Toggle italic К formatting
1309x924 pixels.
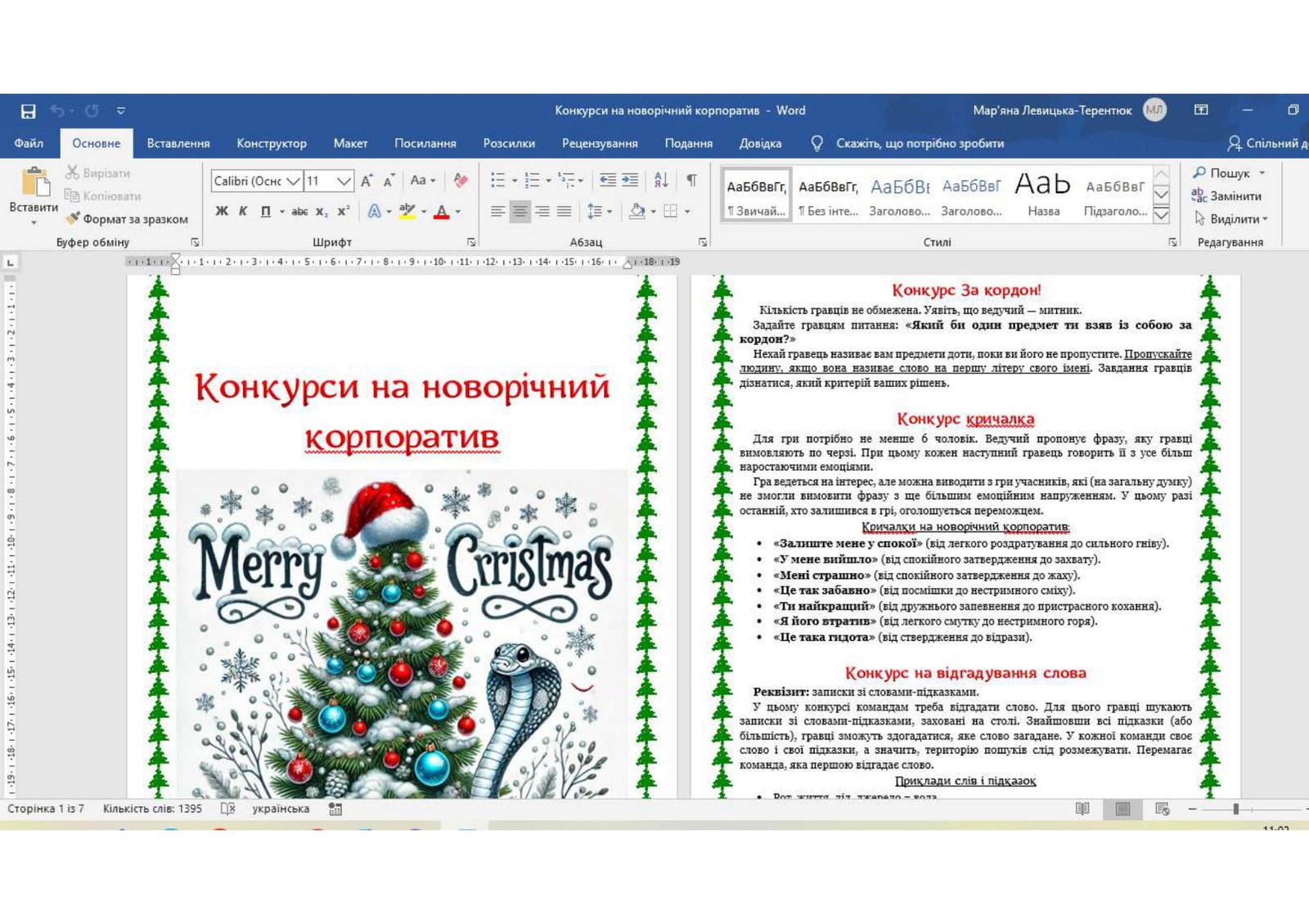pos(243,212)
